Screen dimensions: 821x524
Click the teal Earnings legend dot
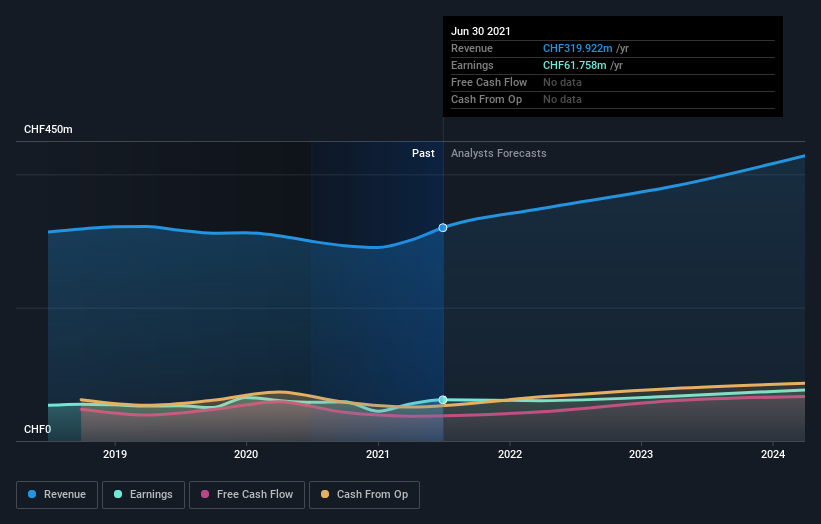pos(118,494)
